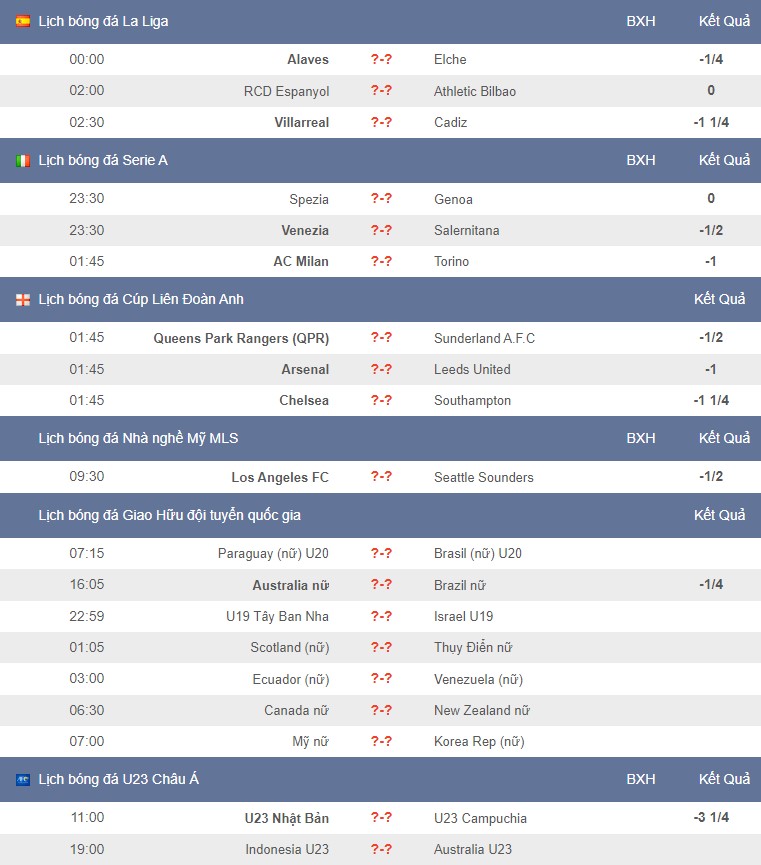
Task: Open Kết Quả for Cúp Liên Đoàn Anh
Action: 720,300
